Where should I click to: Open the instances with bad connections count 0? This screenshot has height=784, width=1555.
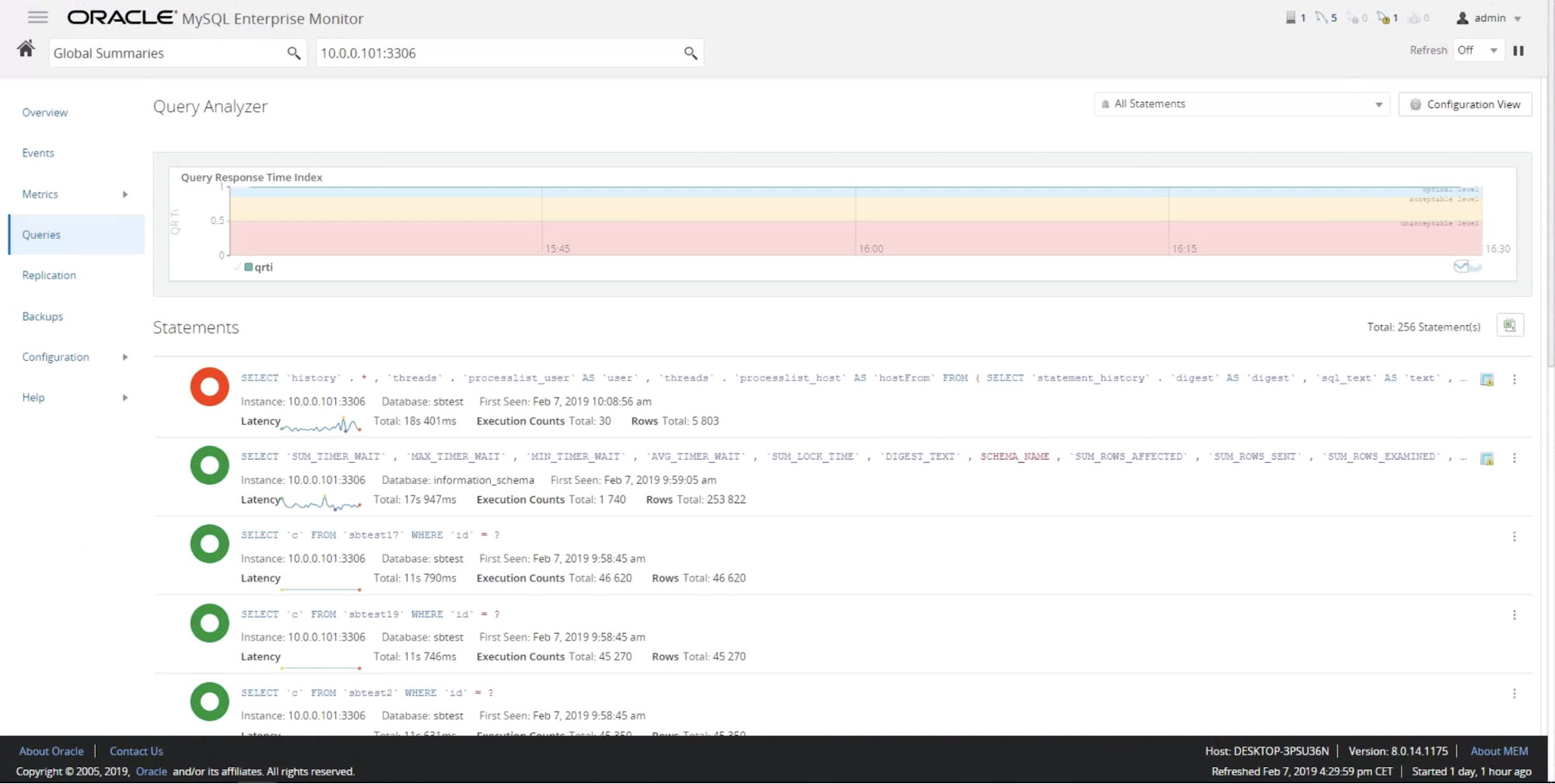pos(1357,17)
